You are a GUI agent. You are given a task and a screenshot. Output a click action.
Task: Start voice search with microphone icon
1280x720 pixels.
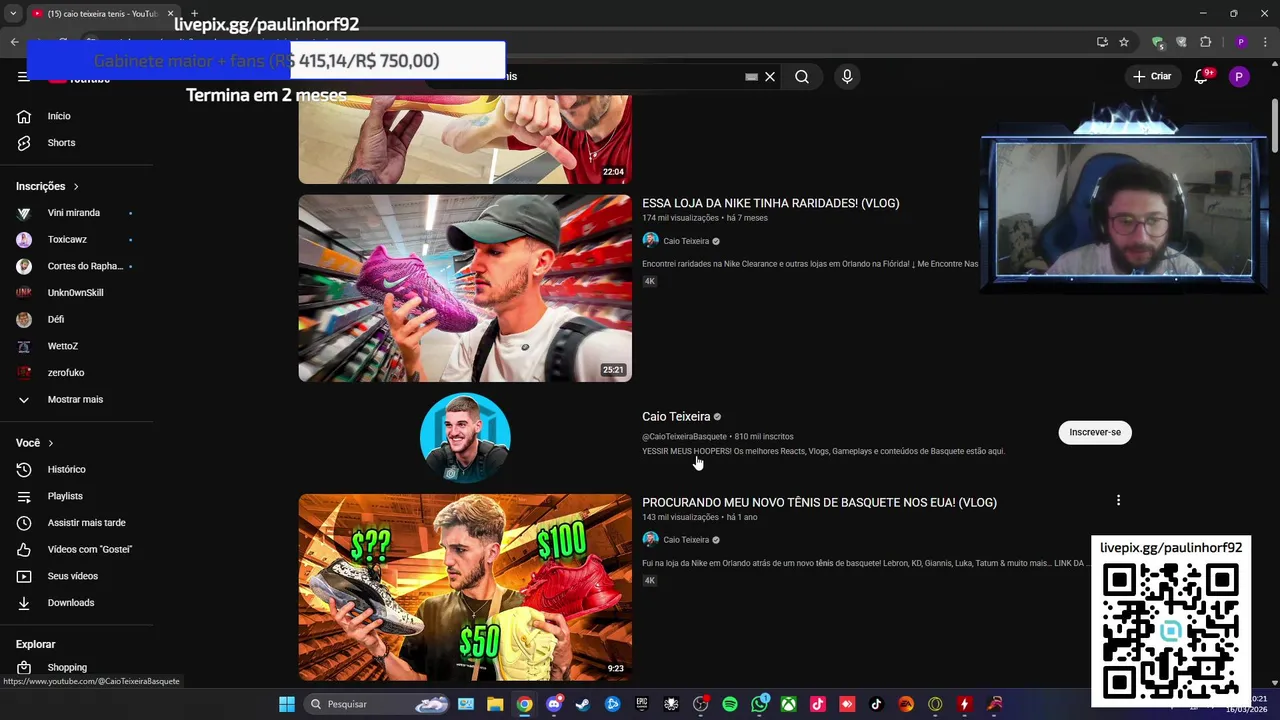click(847, 77)
